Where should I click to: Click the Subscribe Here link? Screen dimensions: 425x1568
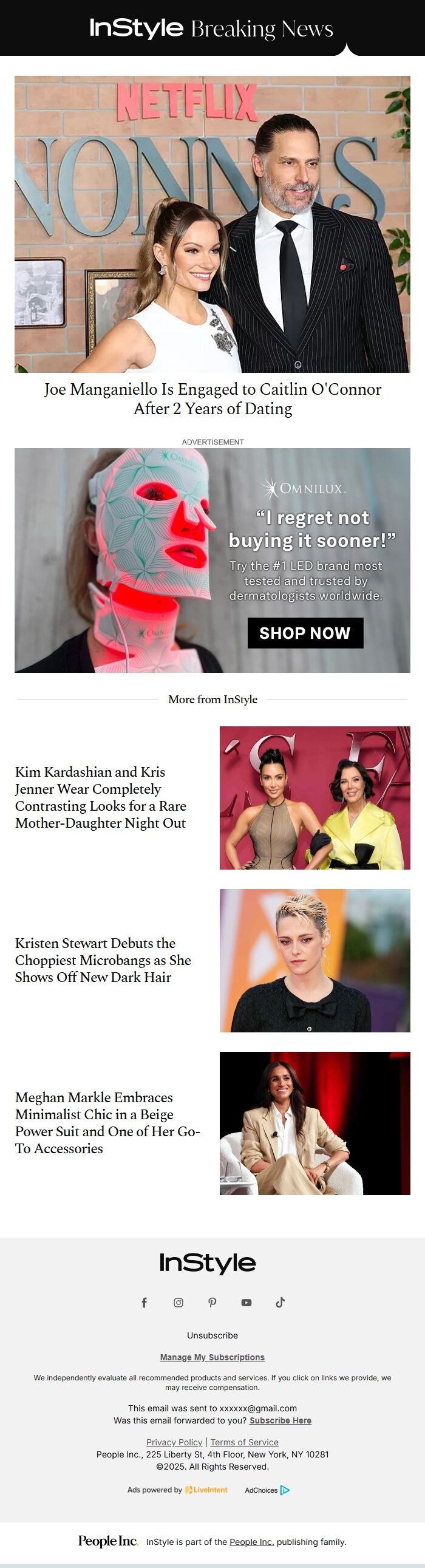[280, 1420]
